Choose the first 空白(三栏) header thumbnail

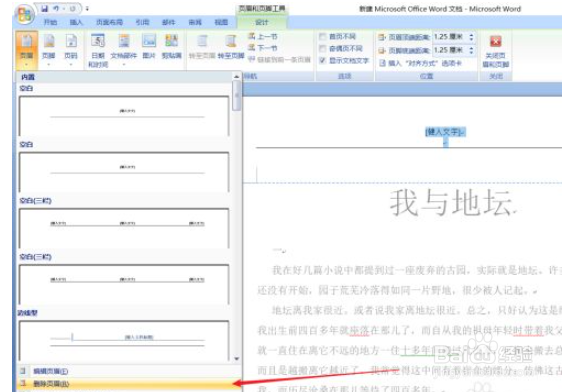point(124,228)
